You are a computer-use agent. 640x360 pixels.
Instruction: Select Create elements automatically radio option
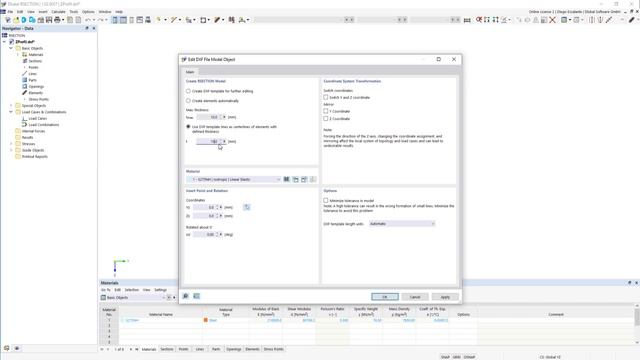(188, 100)
